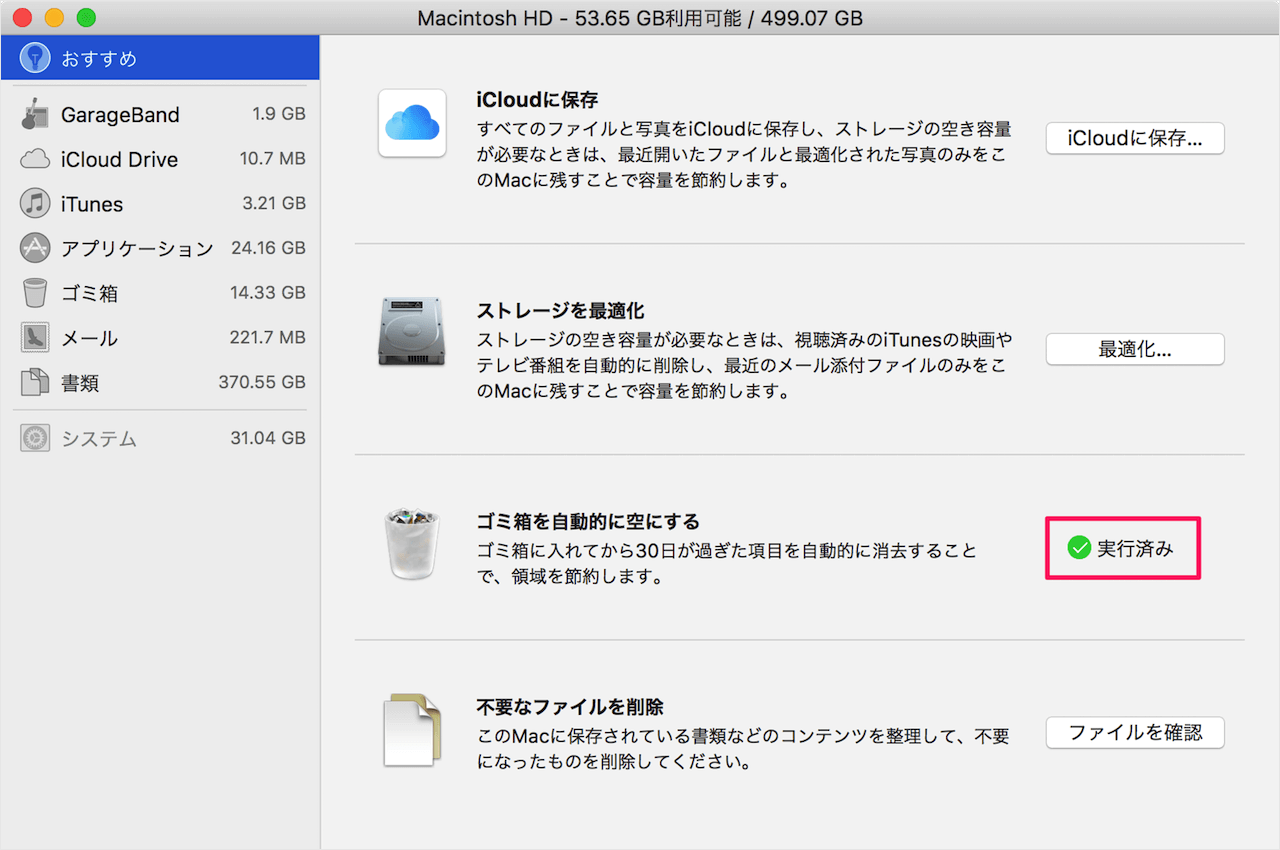Image resolution: width=1280 pixels, height=850 pixels.
Task: Click the yellow minimize window button
Action: tap(54, 18)
